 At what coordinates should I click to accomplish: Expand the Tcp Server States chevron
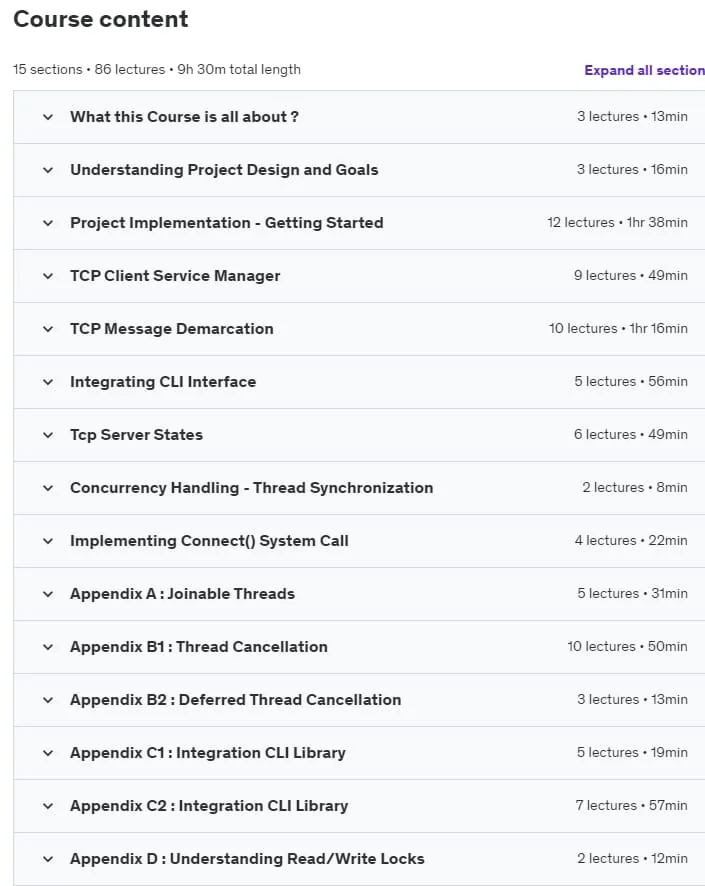(48, 435)
